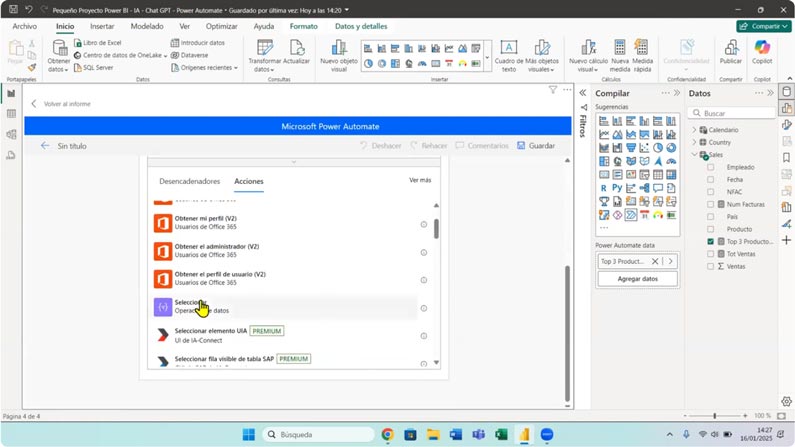Click the Actualizar refresh icon
Image resolution: width=795 pixels, height=447 pixels.
click(x=297, y=49)
